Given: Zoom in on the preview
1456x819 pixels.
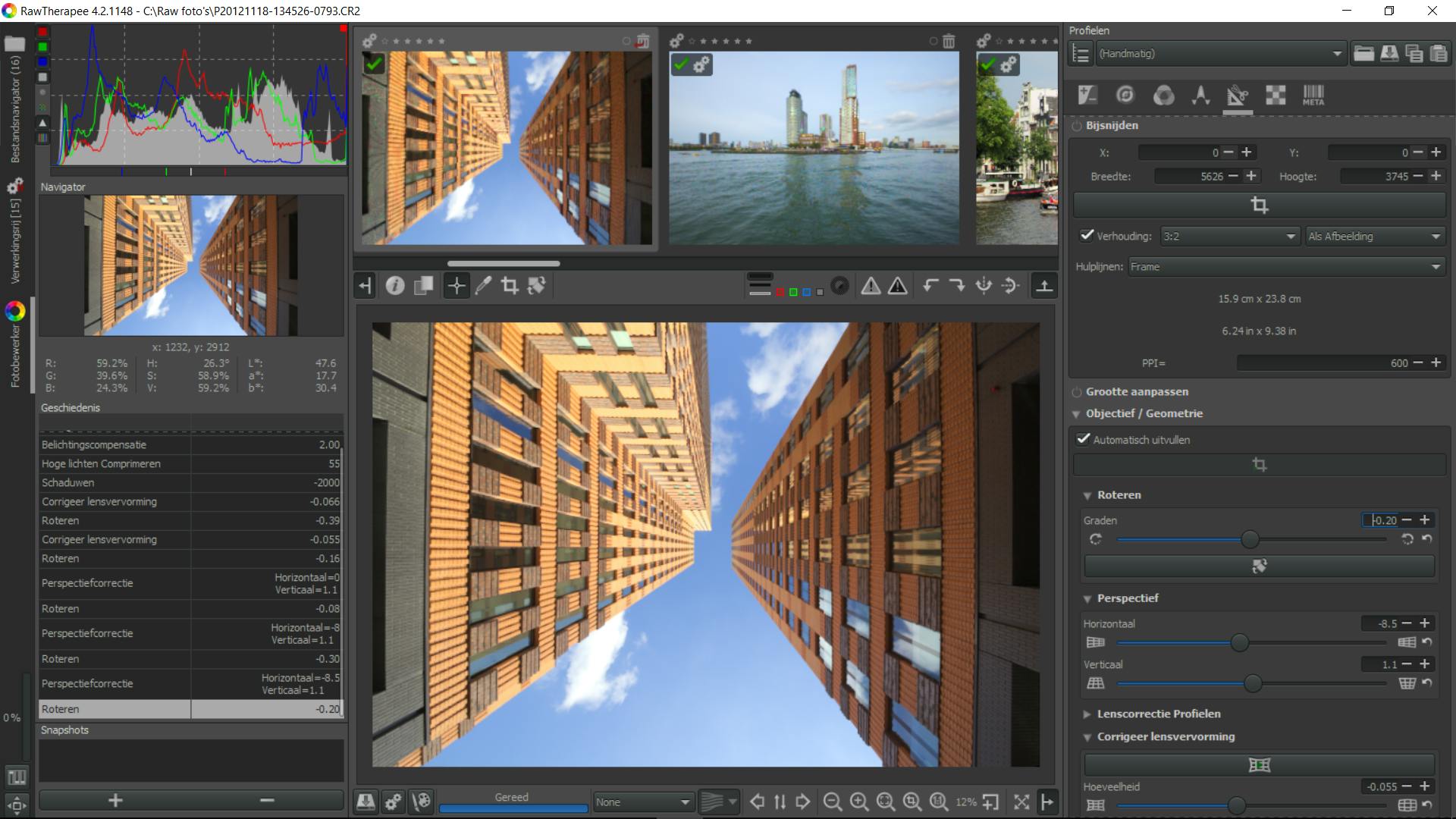Looking at the screenshot, I should tap(858, 802).
